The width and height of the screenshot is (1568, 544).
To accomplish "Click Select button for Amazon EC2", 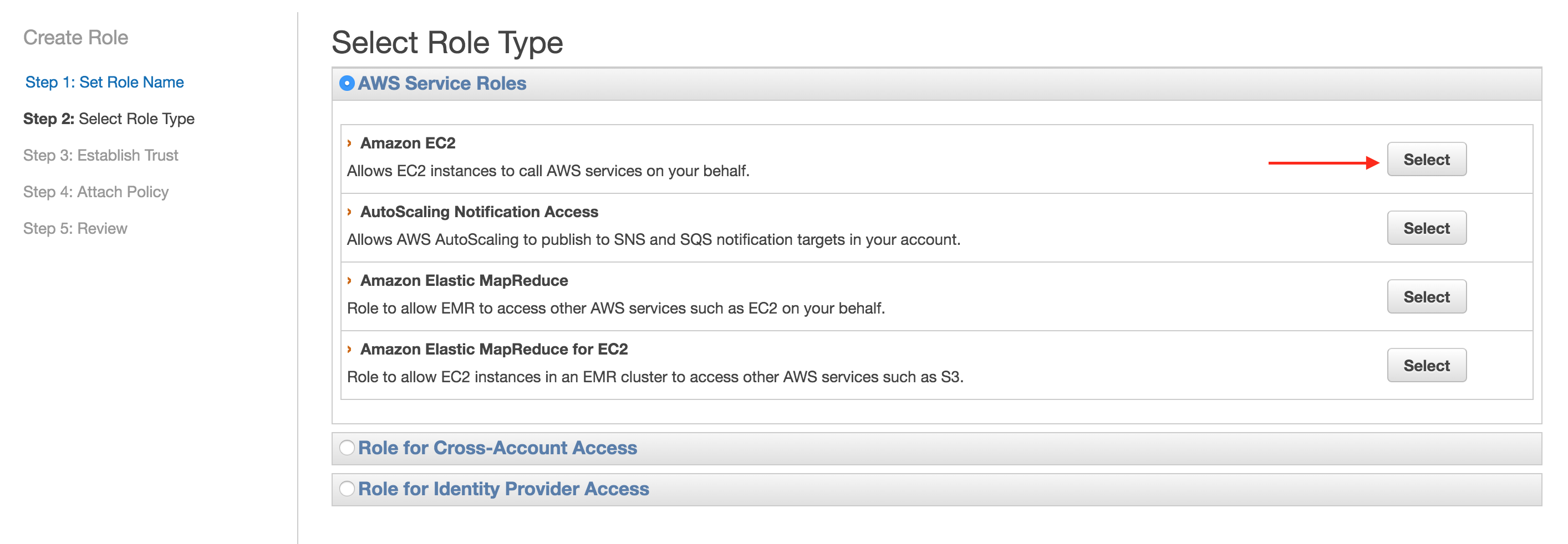I will tap(1426, 160).
